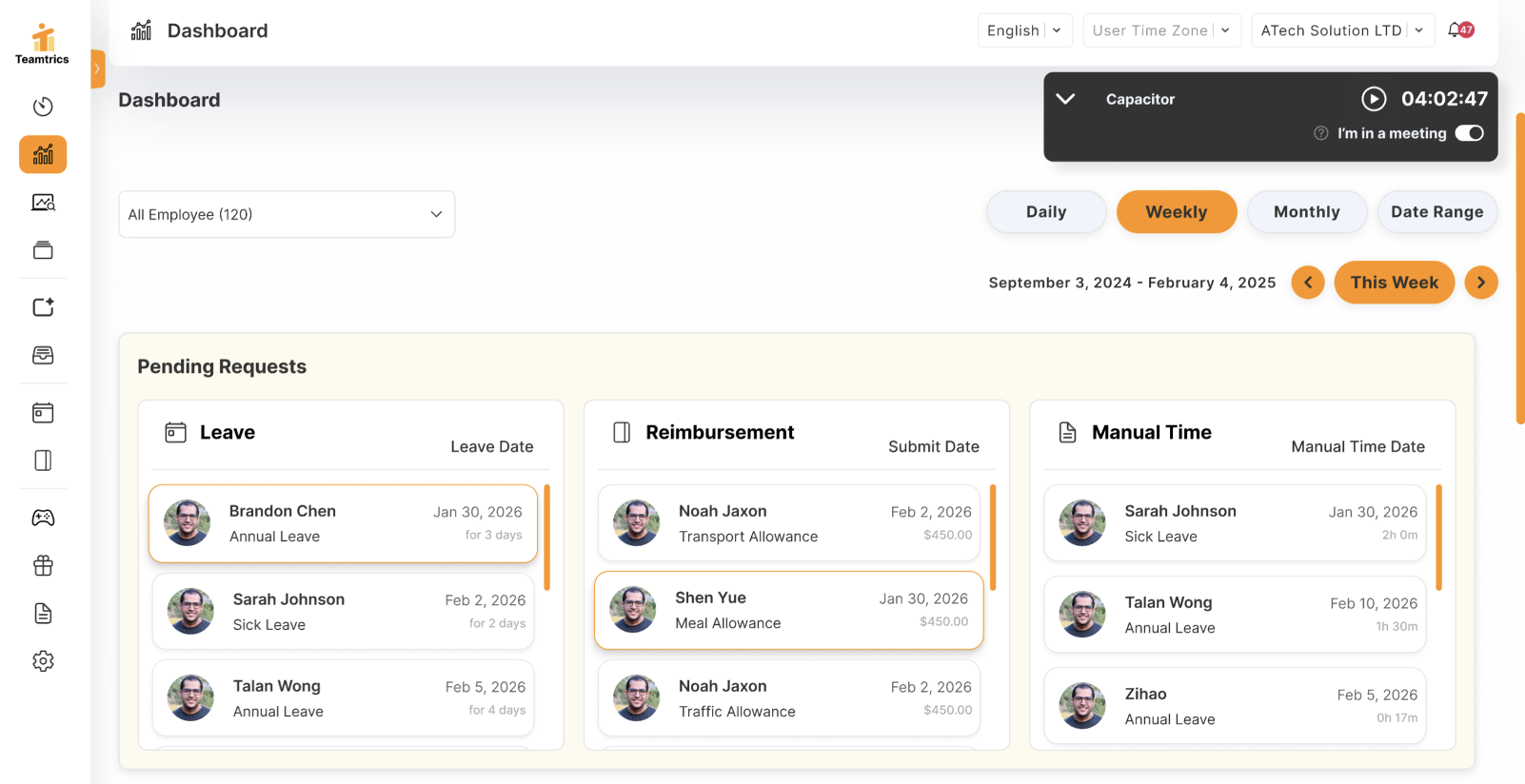Open the calendar icon in sidebar
The height and width of the screenshot is (784, 1525).
click(x=43, y=413)
